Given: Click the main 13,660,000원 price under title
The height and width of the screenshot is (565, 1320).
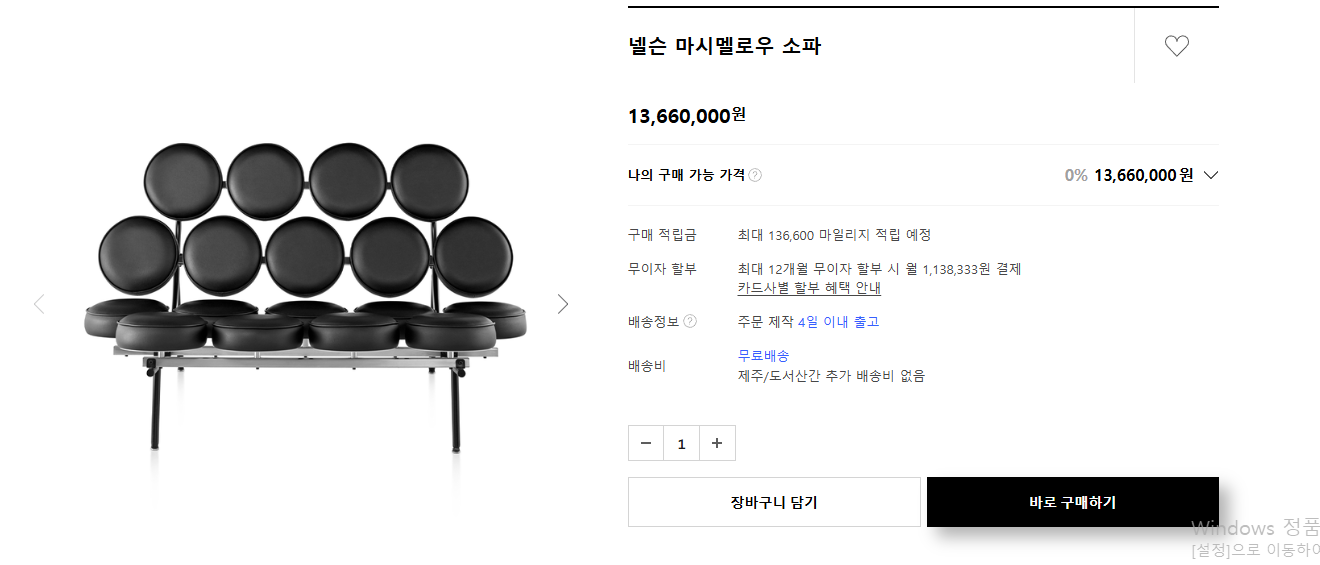Looking at the screenshot, I should [x=686, y=116].
